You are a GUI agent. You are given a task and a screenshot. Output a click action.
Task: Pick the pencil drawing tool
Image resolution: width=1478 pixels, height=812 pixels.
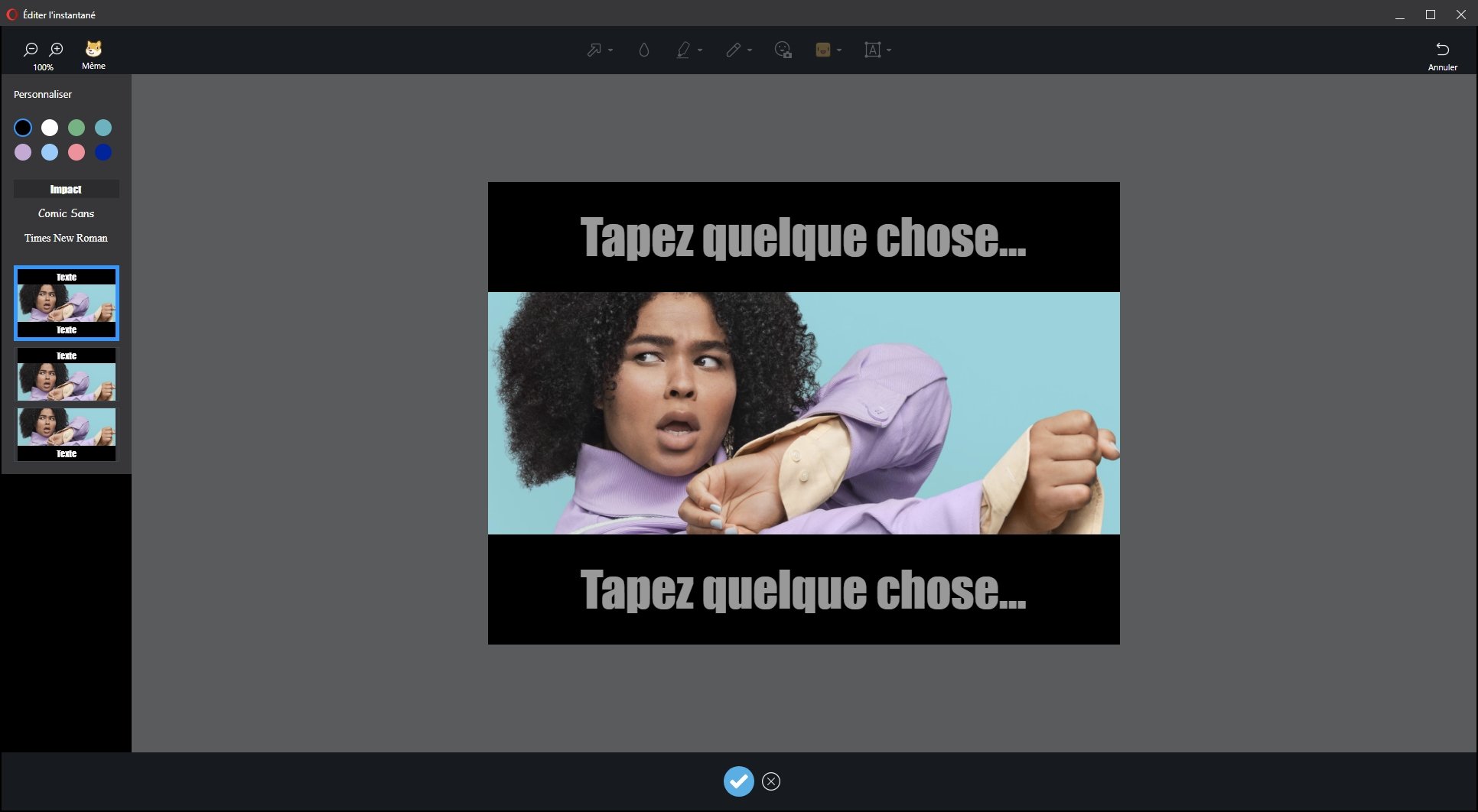coord(733,50)
